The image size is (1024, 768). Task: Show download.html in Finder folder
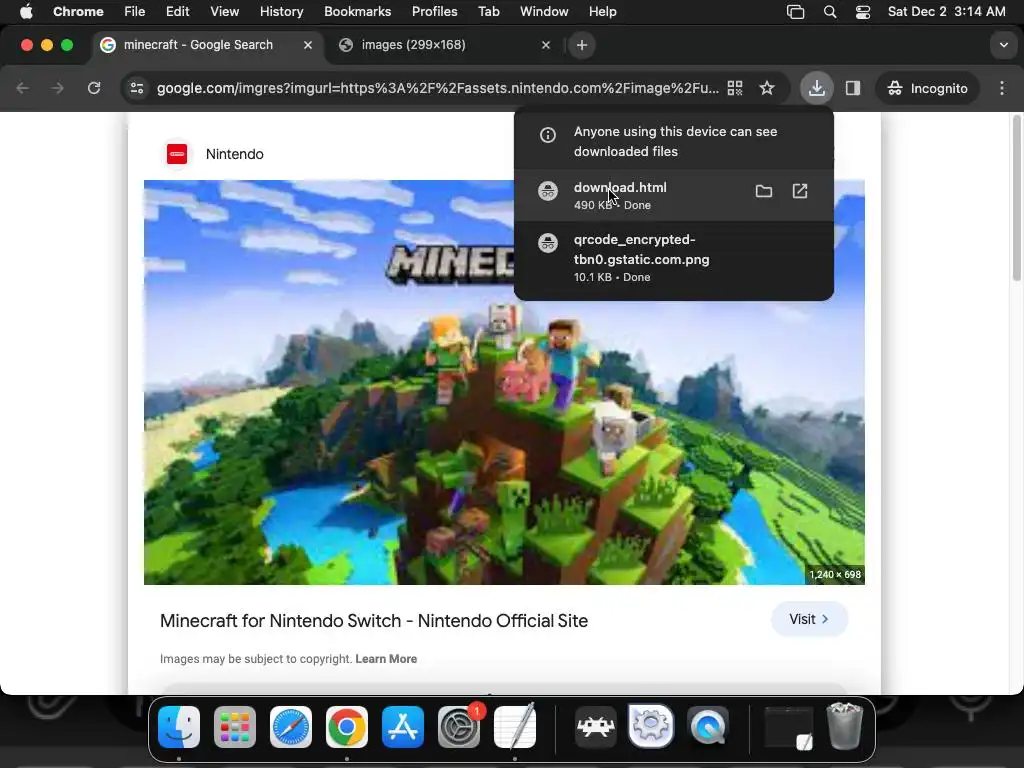click(763, 191)
